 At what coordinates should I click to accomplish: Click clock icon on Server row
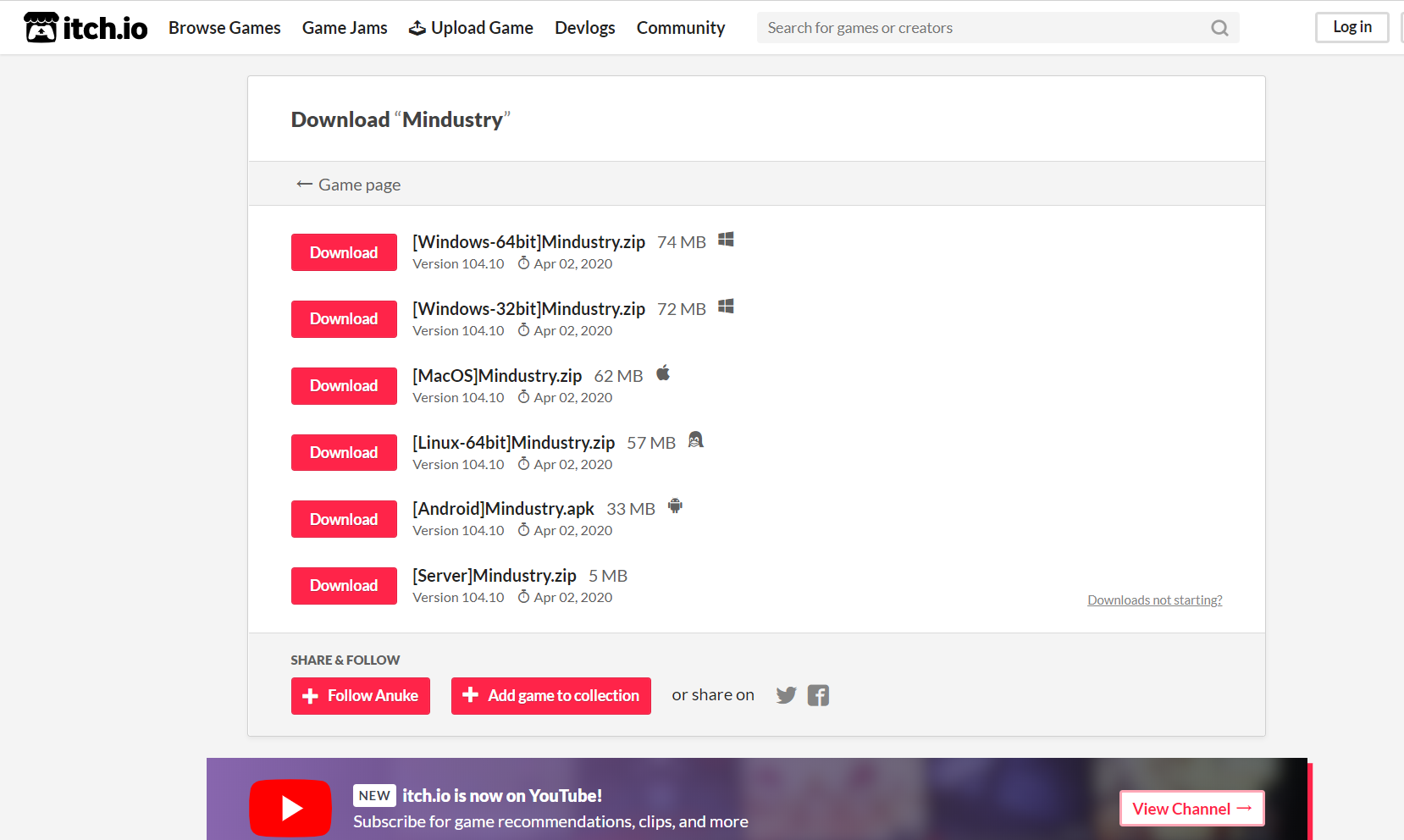click(523, 597)
